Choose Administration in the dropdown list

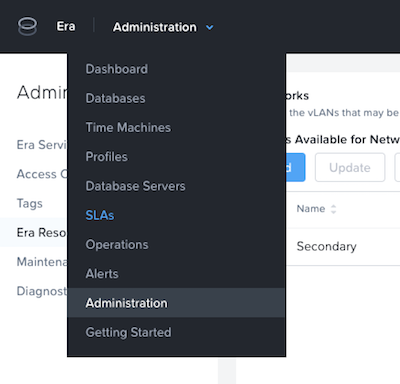[176, 303]
